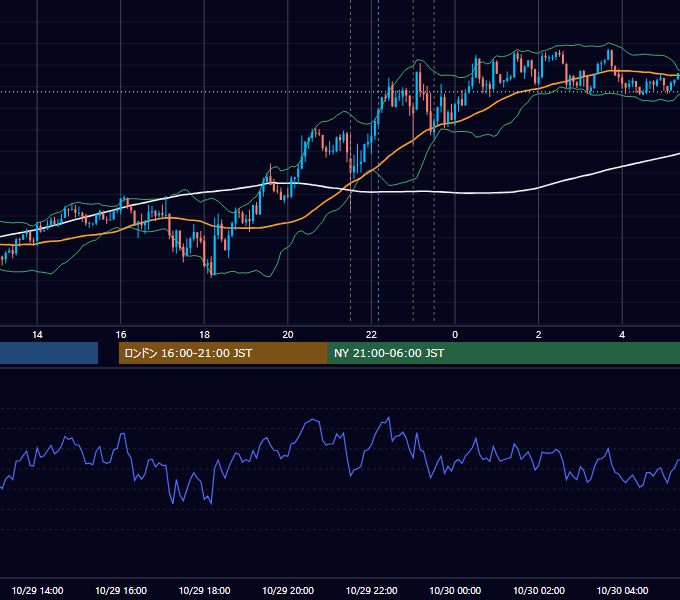Click hour label 18 on price chart axis
Screen dimensions: 680x600
204,334
